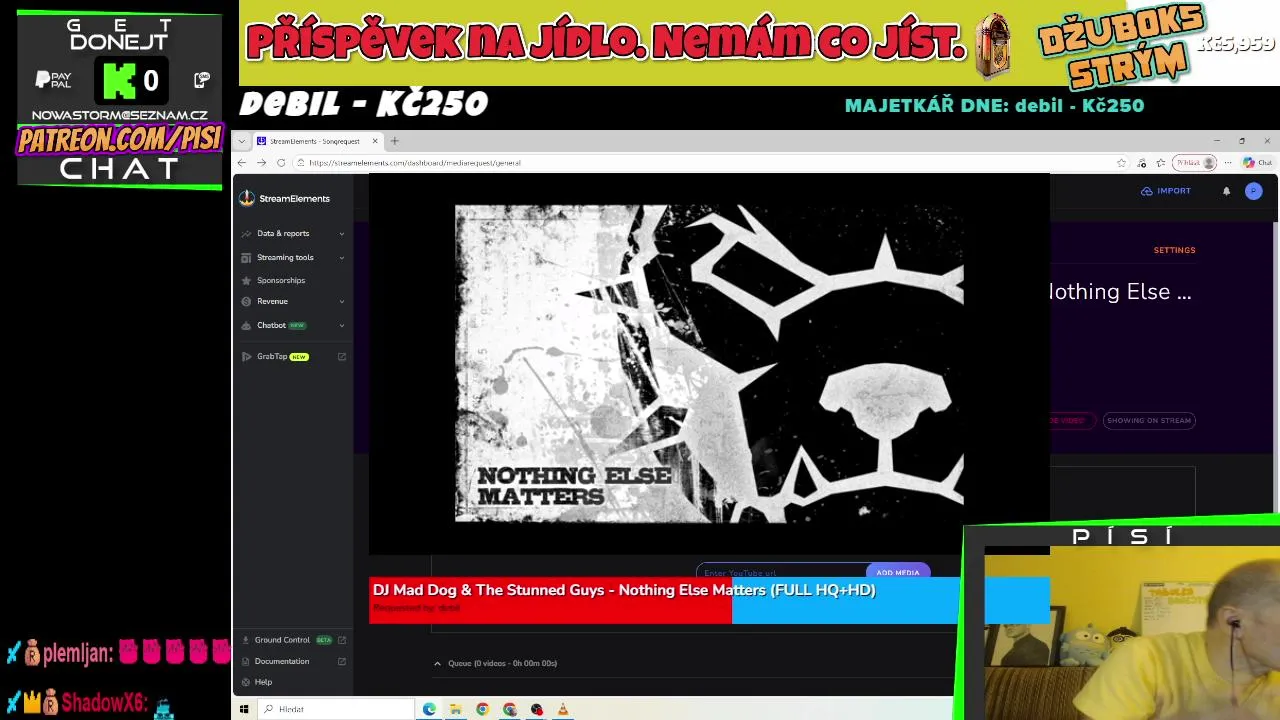
Task: Open Streaming tools section
Action: click(285, 258)
